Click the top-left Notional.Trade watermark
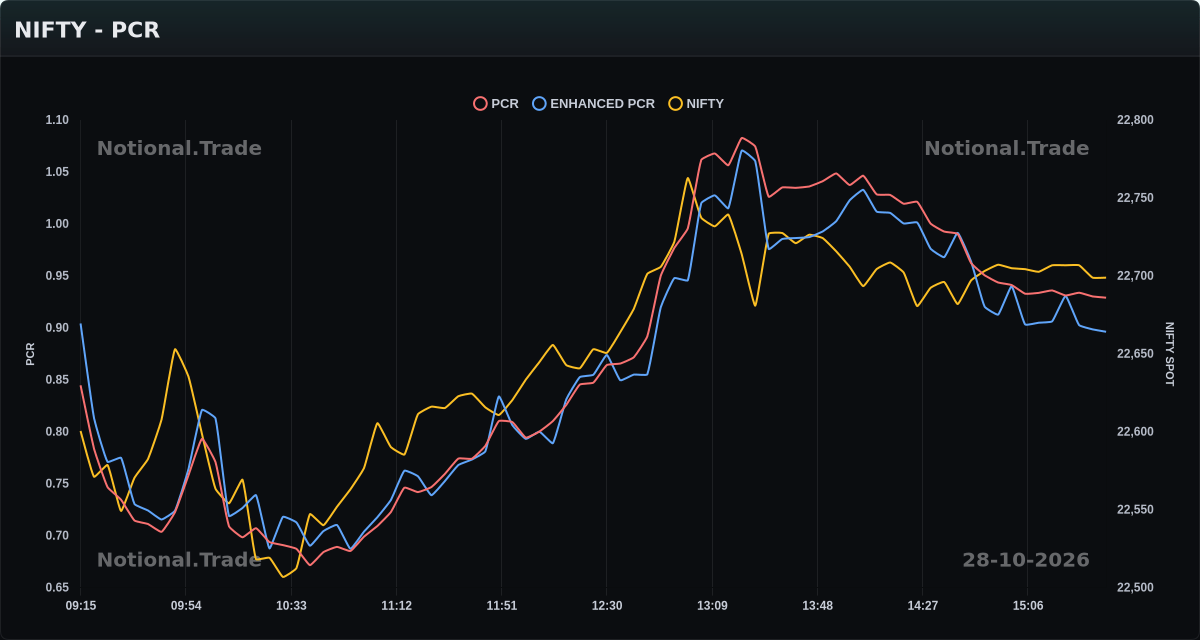Image resolution: width=1200 pixels, height=640 pixels. pos(179,148)
